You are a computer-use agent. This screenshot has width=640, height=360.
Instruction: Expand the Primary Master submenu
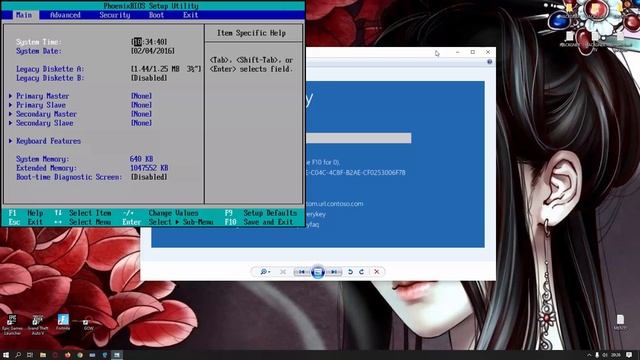42,96
